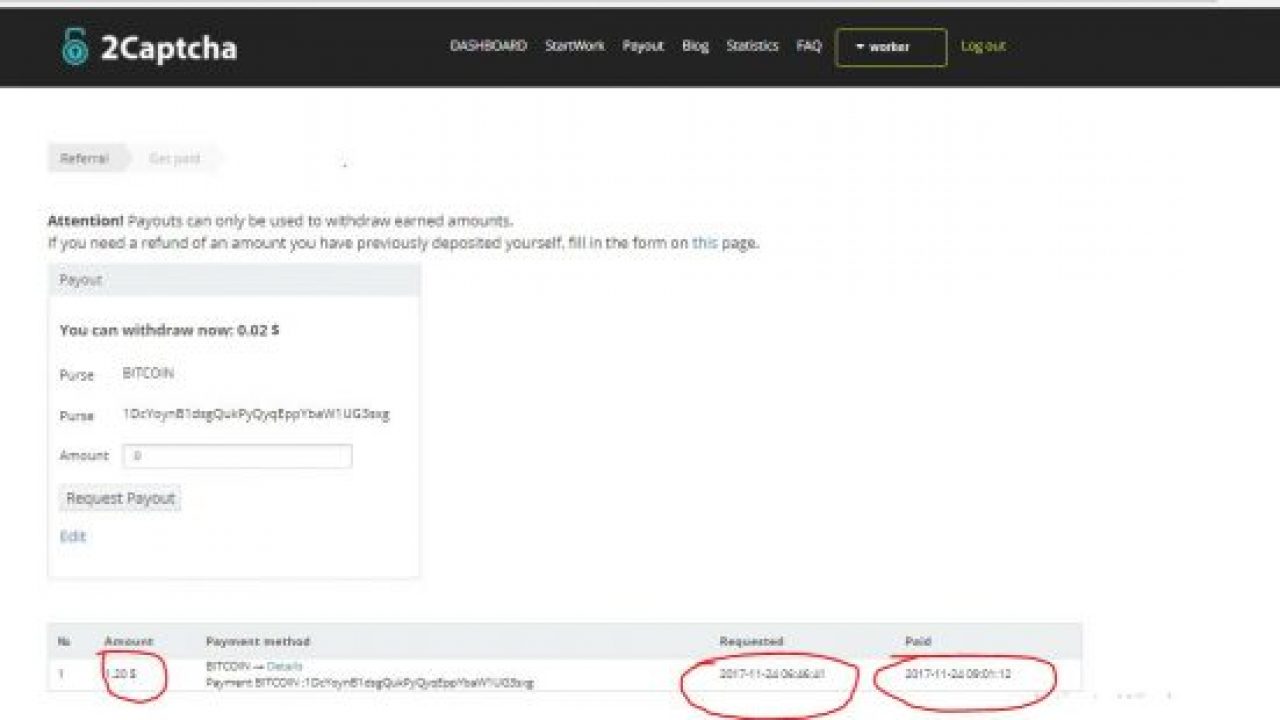
Task: Click the Log out link
Action: click(x=983, y=46)
